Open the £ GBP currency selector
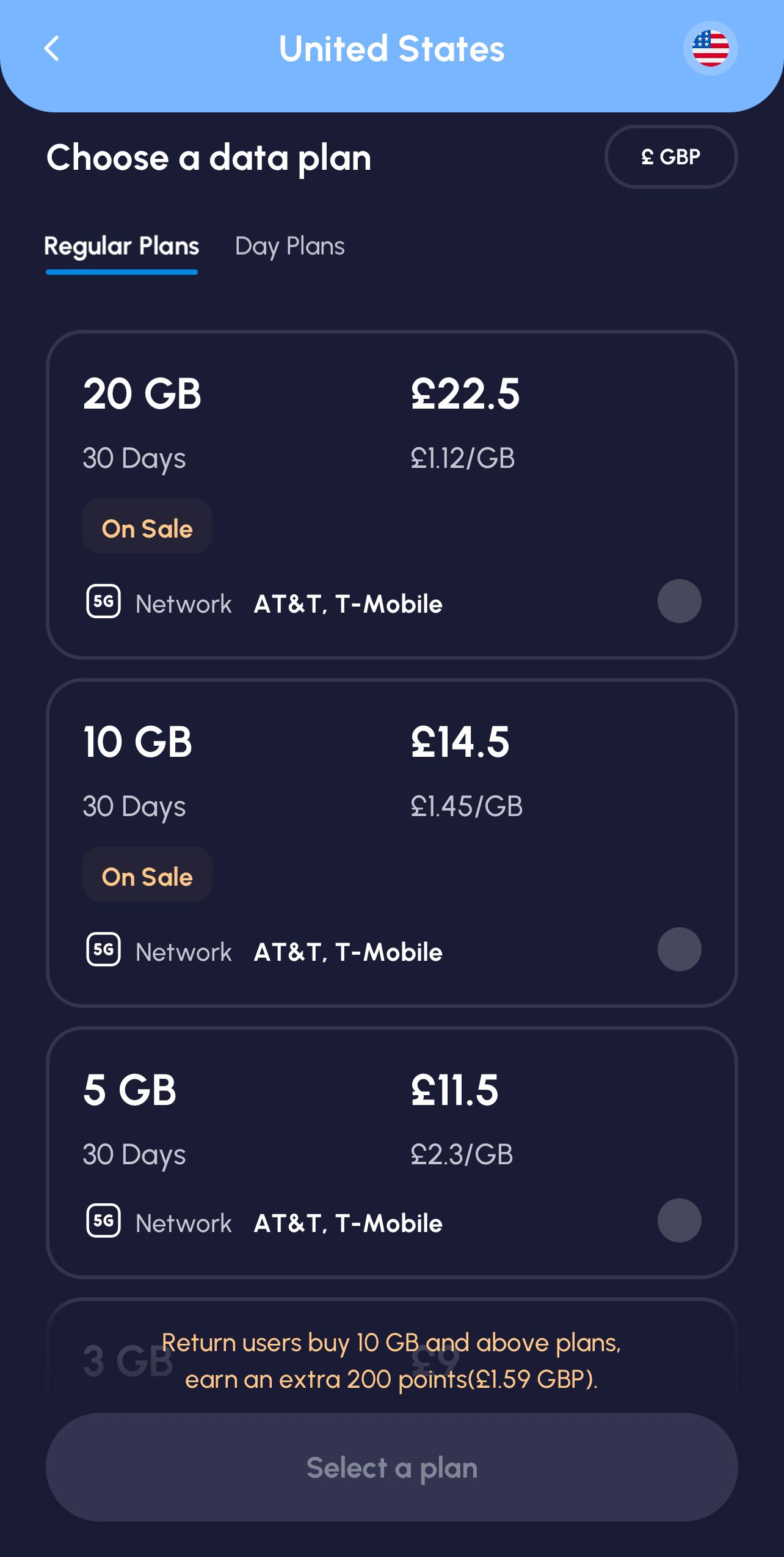Screen dimensions: 784x1557 click(x=670, y=157)
